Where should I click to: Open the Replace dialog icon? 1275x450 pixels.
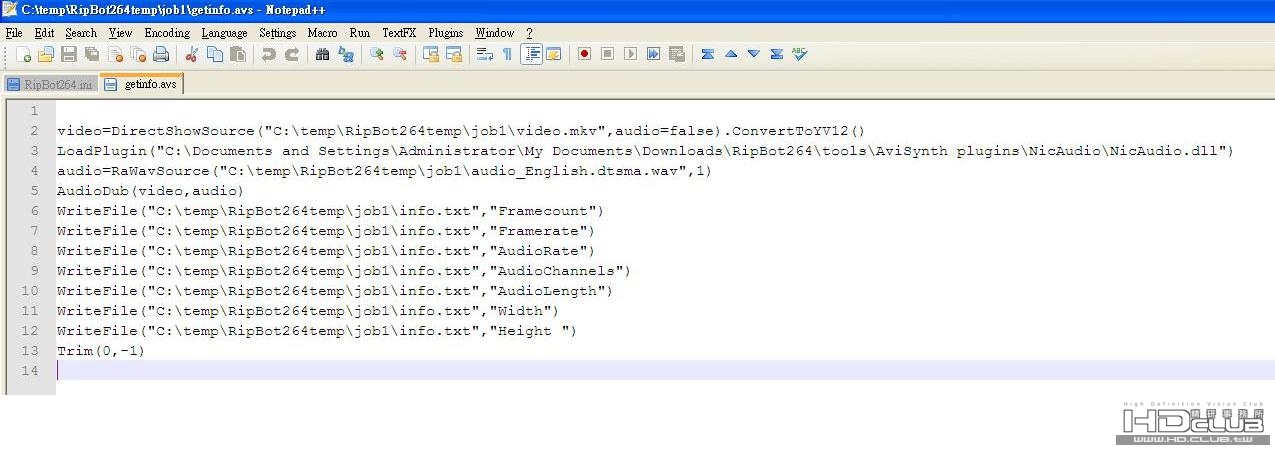tap(346, 54)
